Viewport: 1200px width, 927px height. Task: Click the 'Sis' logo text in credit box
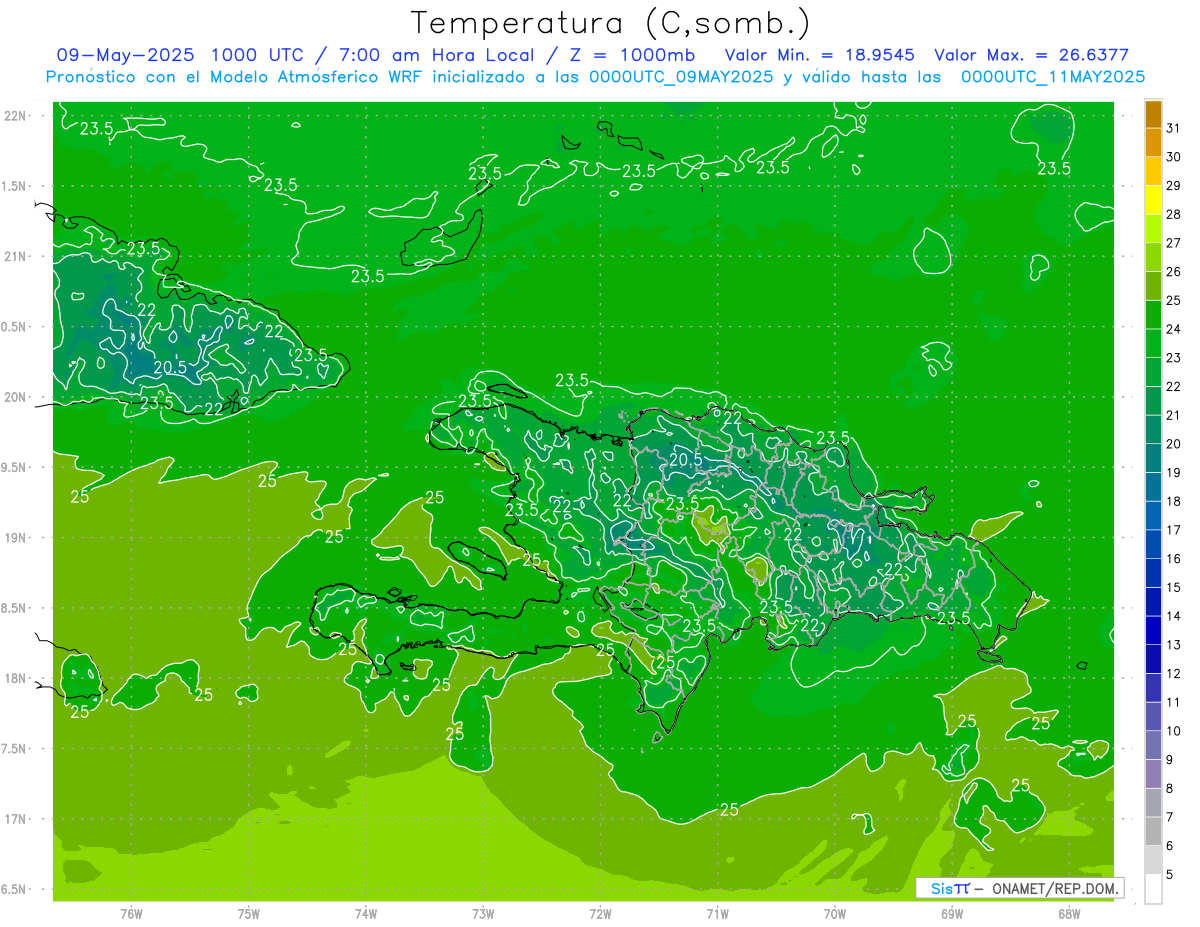click(941, 888)
